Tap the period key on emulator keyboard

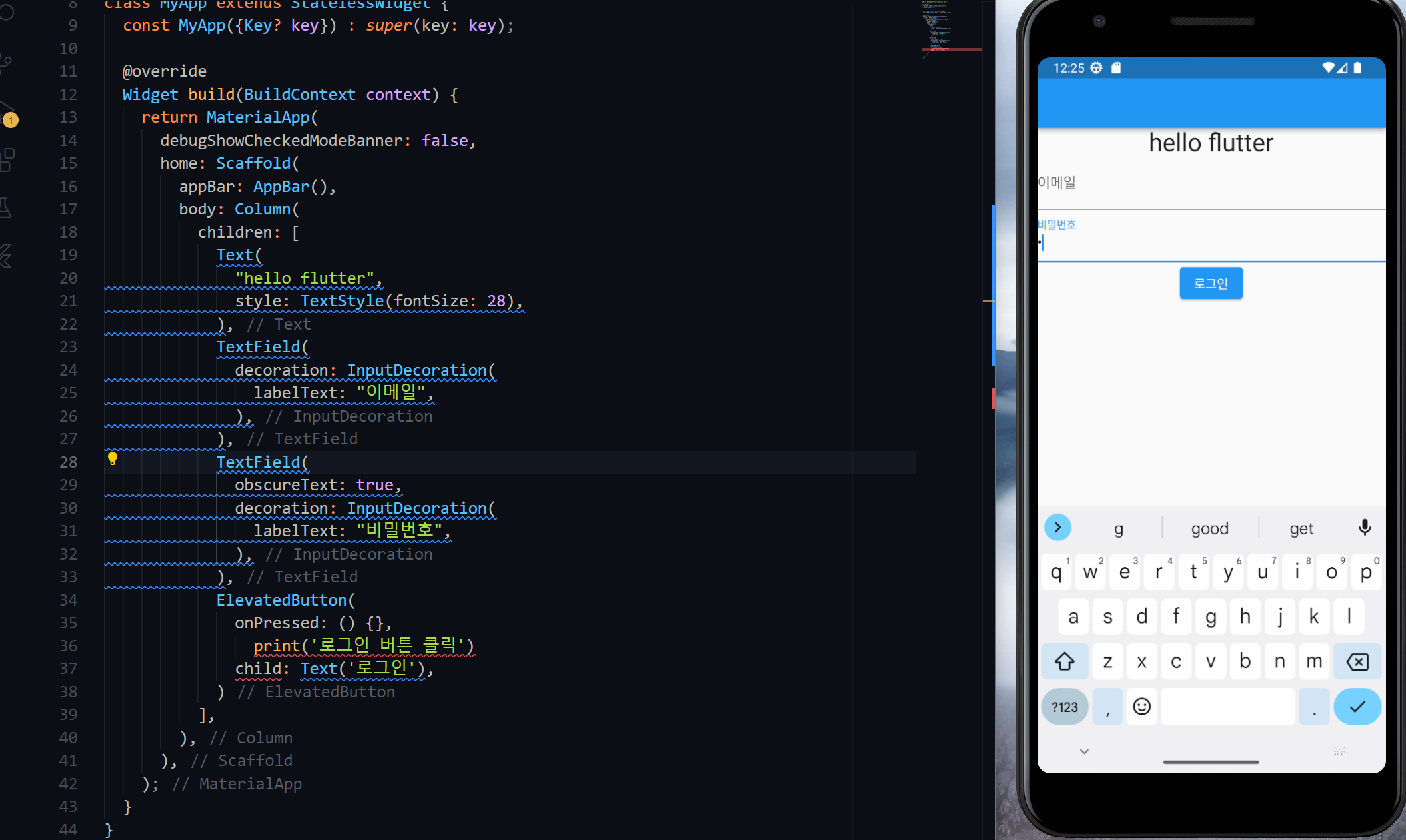coord(1314,707)
